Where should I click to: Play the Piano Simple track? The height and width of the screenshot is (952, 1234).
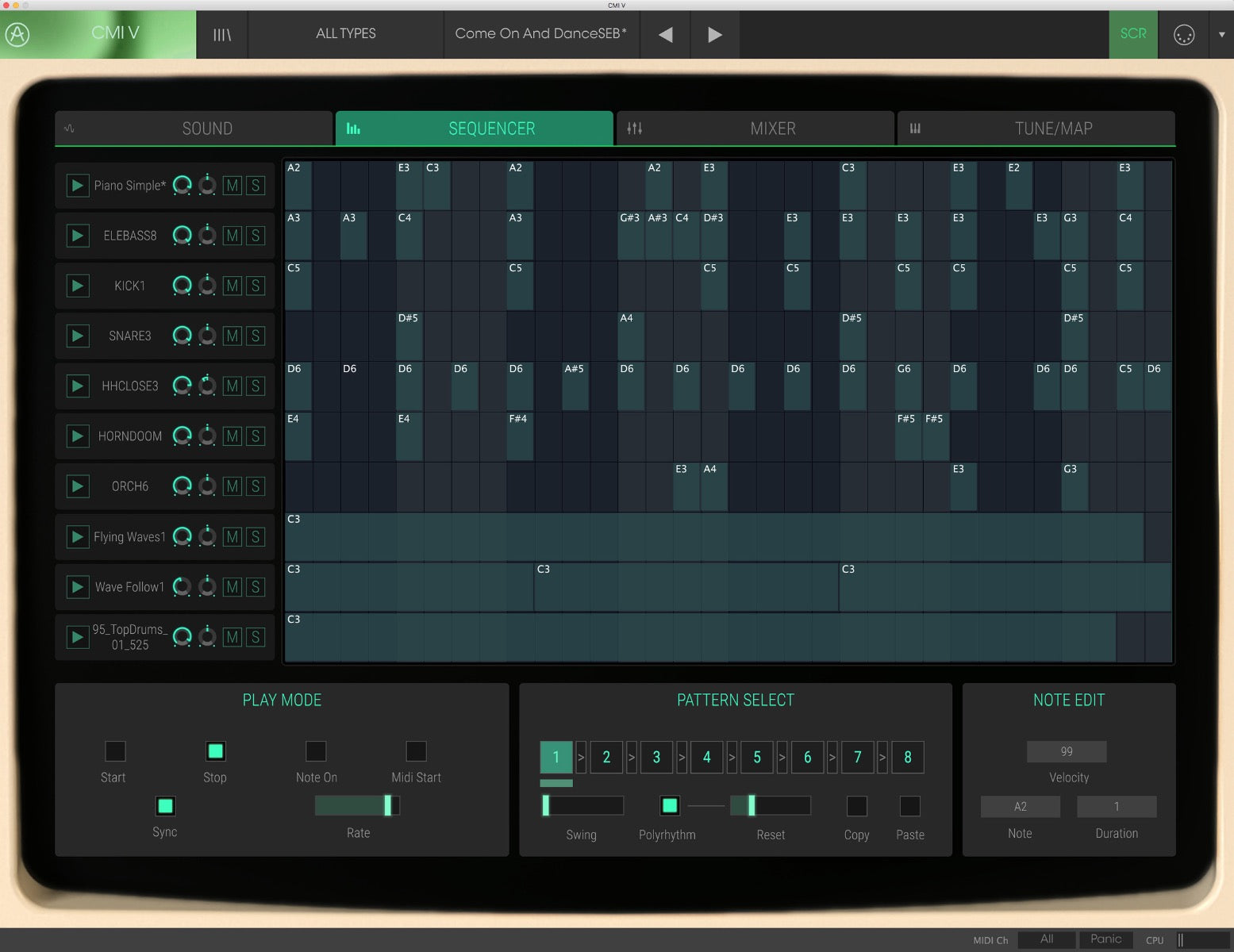point(77,186)
